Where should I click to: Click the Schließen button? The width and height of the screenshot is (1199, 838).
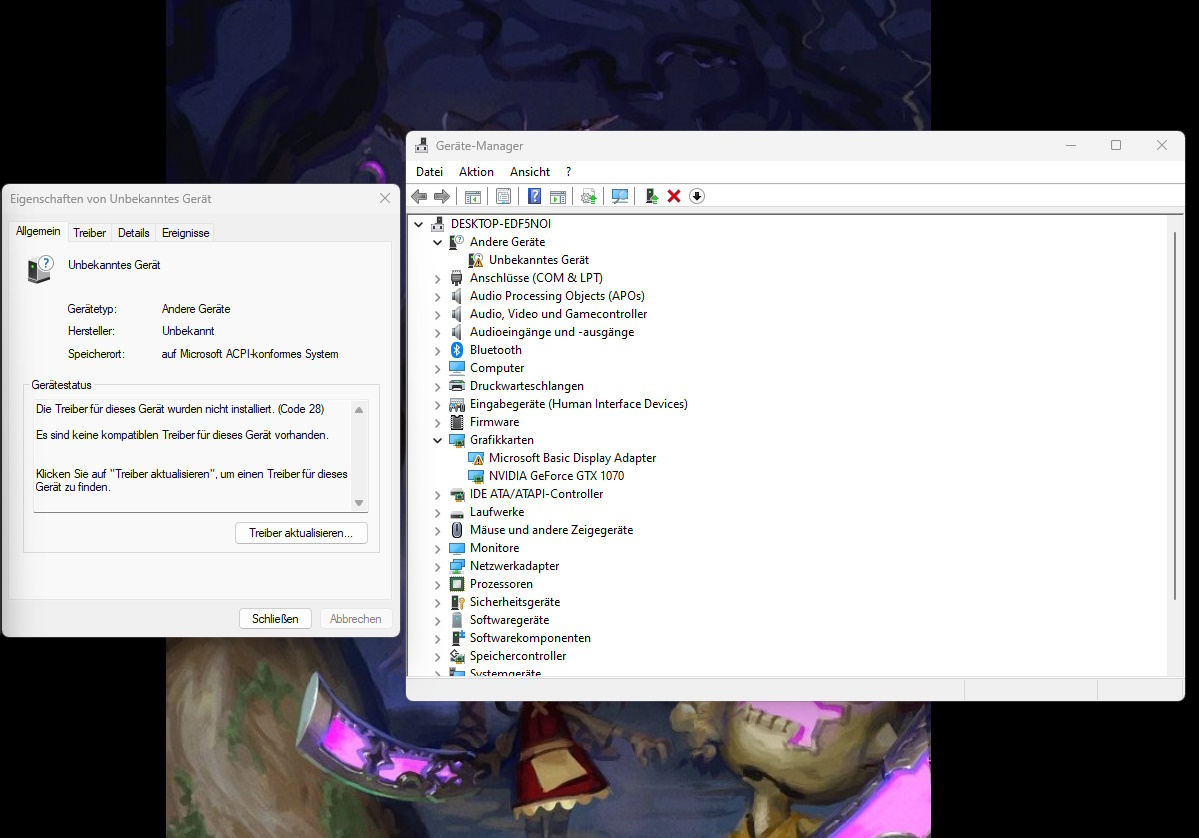[x=275, y=619]
